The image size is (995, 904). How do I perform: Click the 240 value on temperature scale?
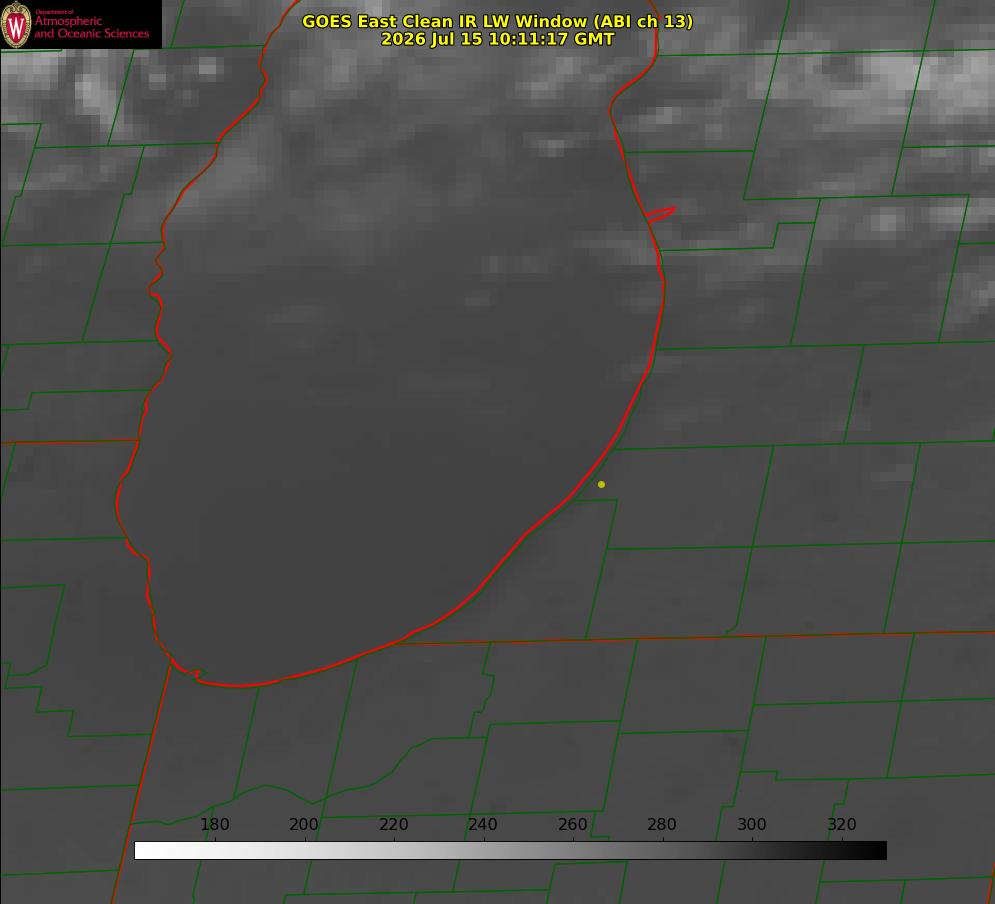tap(483, 824)
